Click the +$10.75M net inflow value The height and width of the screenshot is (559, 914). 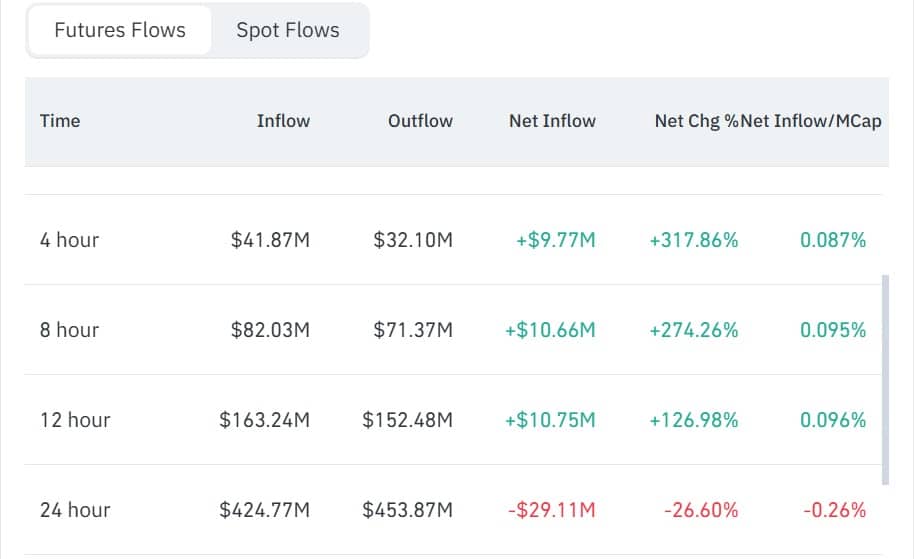coord(550,420)
